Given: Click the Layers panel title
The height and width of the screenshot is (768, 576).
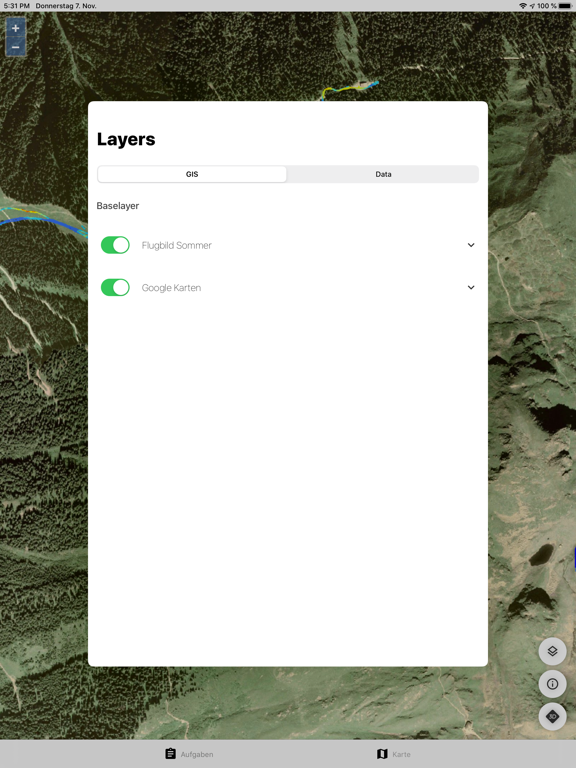Looking at the screenshot, I should pos(126,139).
